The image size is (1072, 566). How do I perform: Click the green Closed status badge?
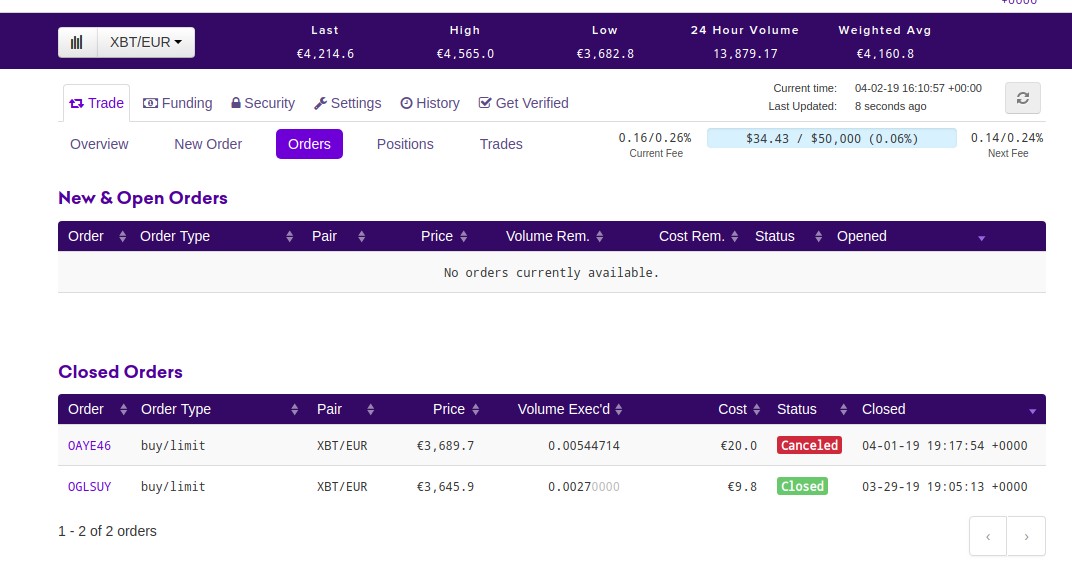pyautogui.click(x=803, y=486)
